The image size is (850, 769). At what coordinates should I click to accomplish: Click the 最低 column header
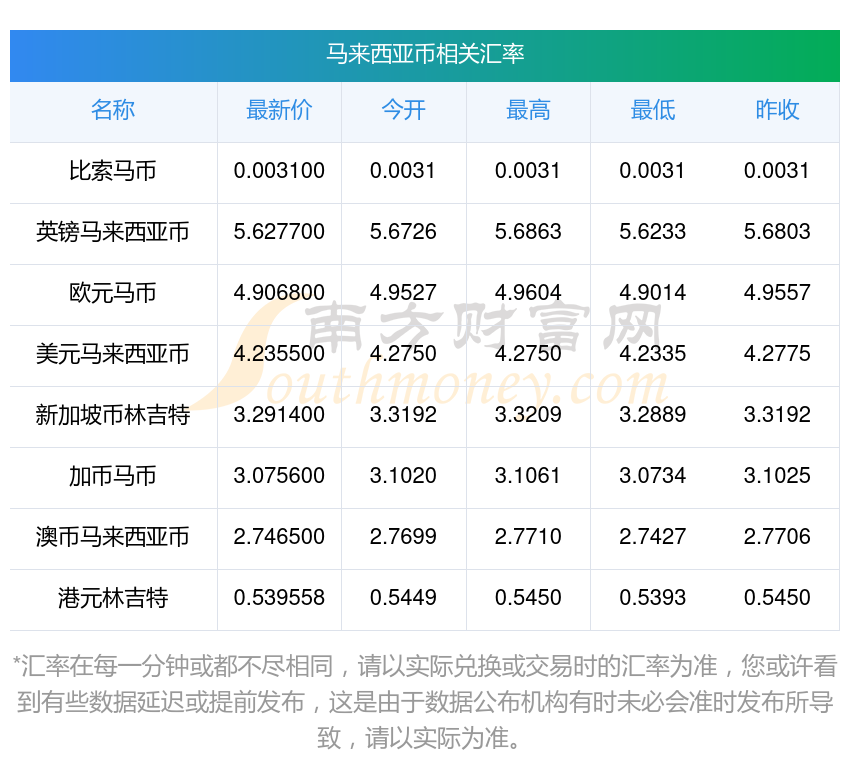click(653, 111)
